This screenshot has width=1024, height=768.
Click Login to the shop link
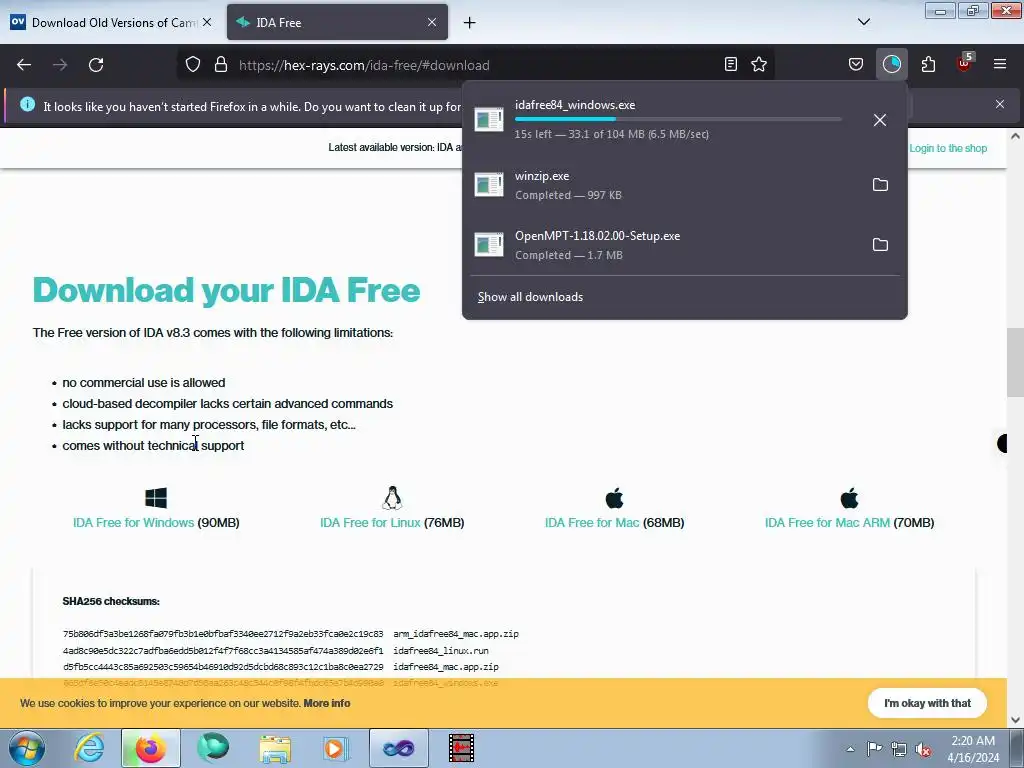948,148
